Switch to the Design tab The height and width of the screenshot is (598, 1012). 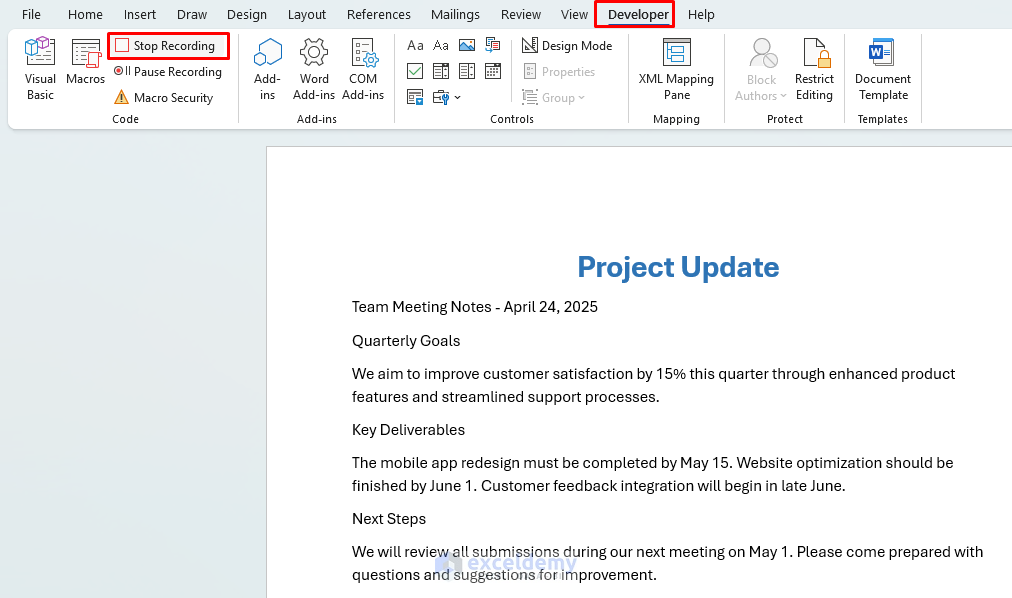click(247, 14)
